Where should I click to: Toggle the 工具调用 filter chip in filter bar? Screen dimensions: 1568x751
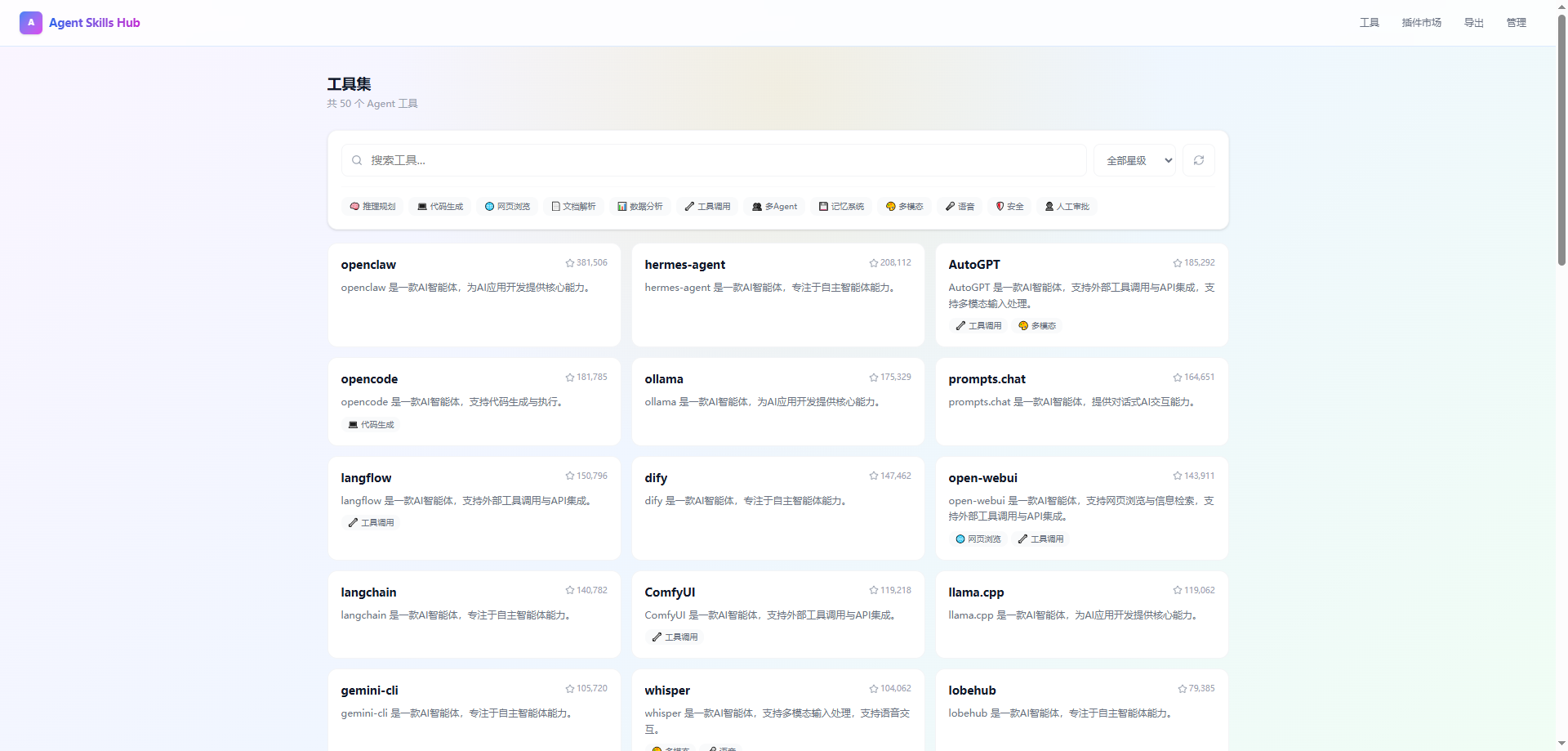click(707, 207)
